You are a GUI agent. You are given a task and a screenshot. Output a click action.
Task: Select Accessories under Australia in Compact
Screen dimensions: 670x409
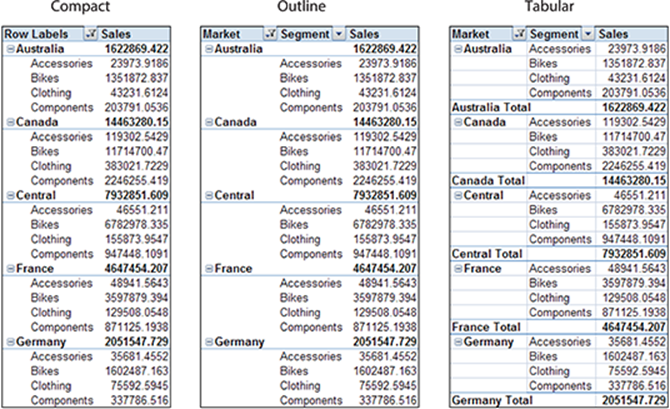point(62,64)
